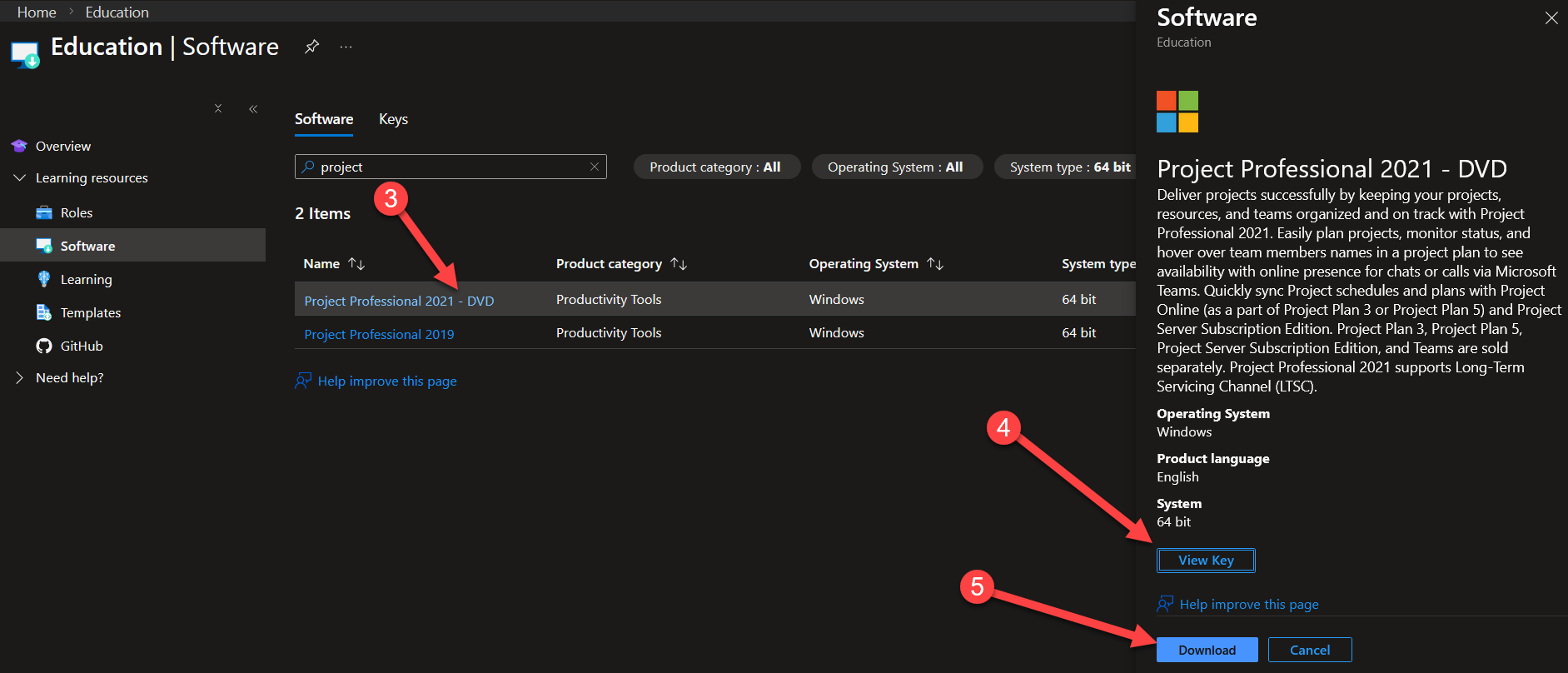Open Overview in the sidebar
The image size is (1568, 673).
(63, 146)
